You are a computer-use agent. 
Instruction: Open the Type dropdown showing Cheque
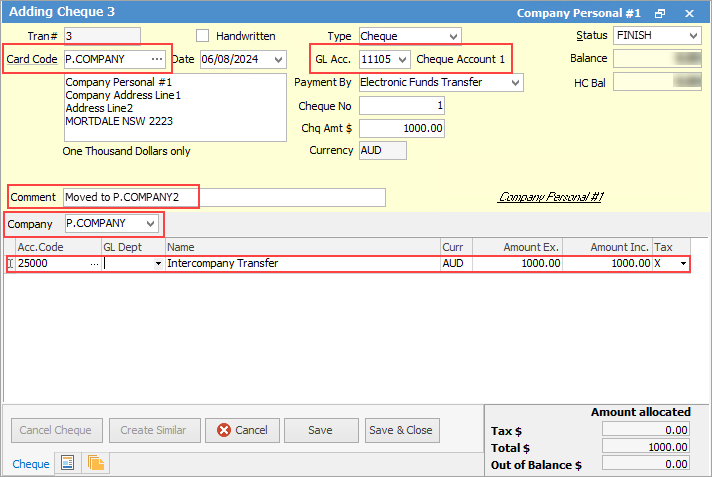pyautogui.click(x=453, y=36)
